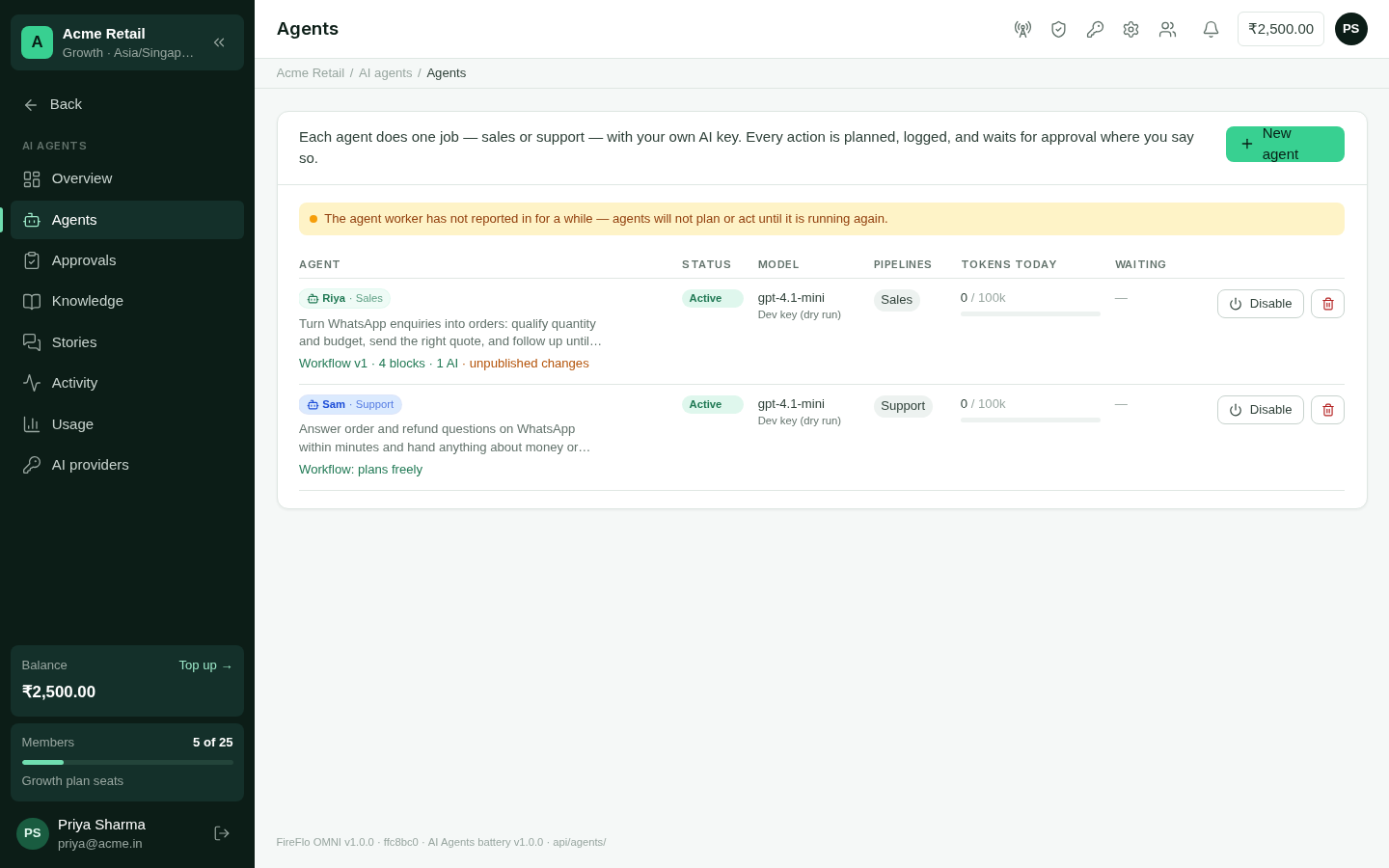Click the logout icon beside Priya Sharma
This screenshot has height=868, width=1389.
222,833
